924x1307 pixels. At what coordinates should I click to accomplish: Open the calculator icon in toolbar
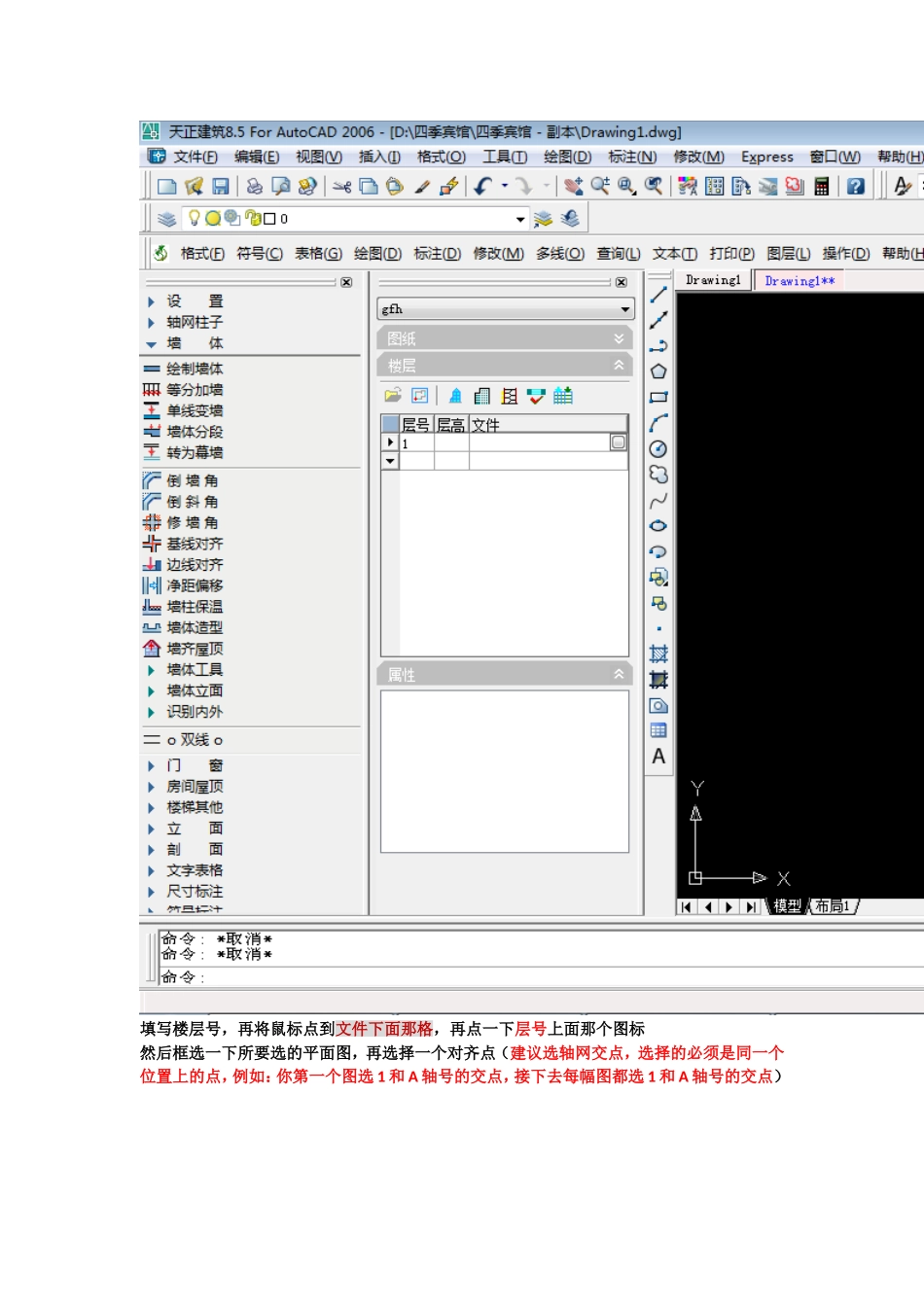pos(821,186)
